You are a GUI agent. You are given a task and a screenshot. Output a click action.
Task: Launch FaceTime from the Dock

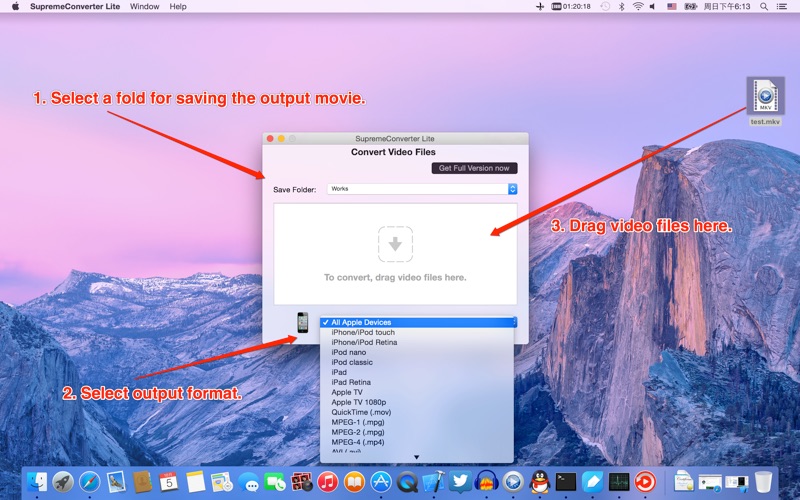[274, 482]
